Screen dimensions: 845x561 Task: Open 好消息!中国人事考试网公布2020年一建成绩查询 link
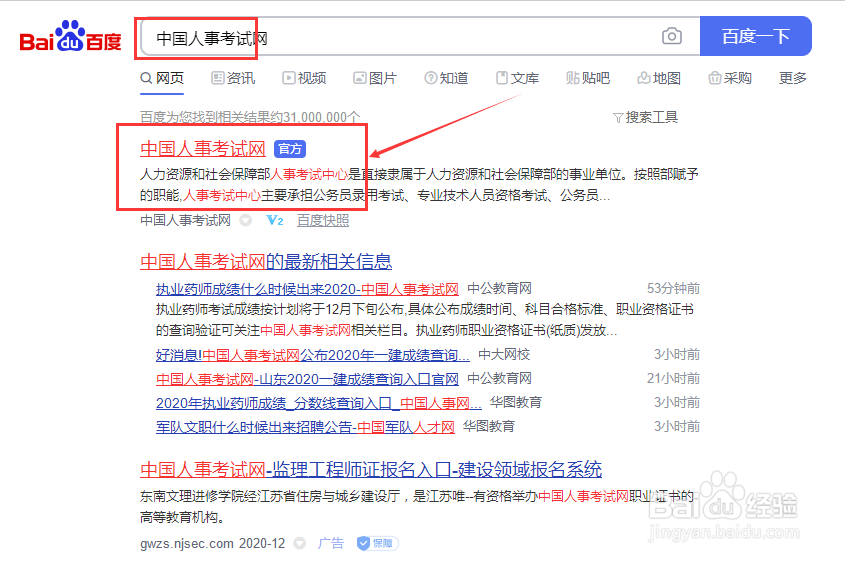tap(313, 355)
